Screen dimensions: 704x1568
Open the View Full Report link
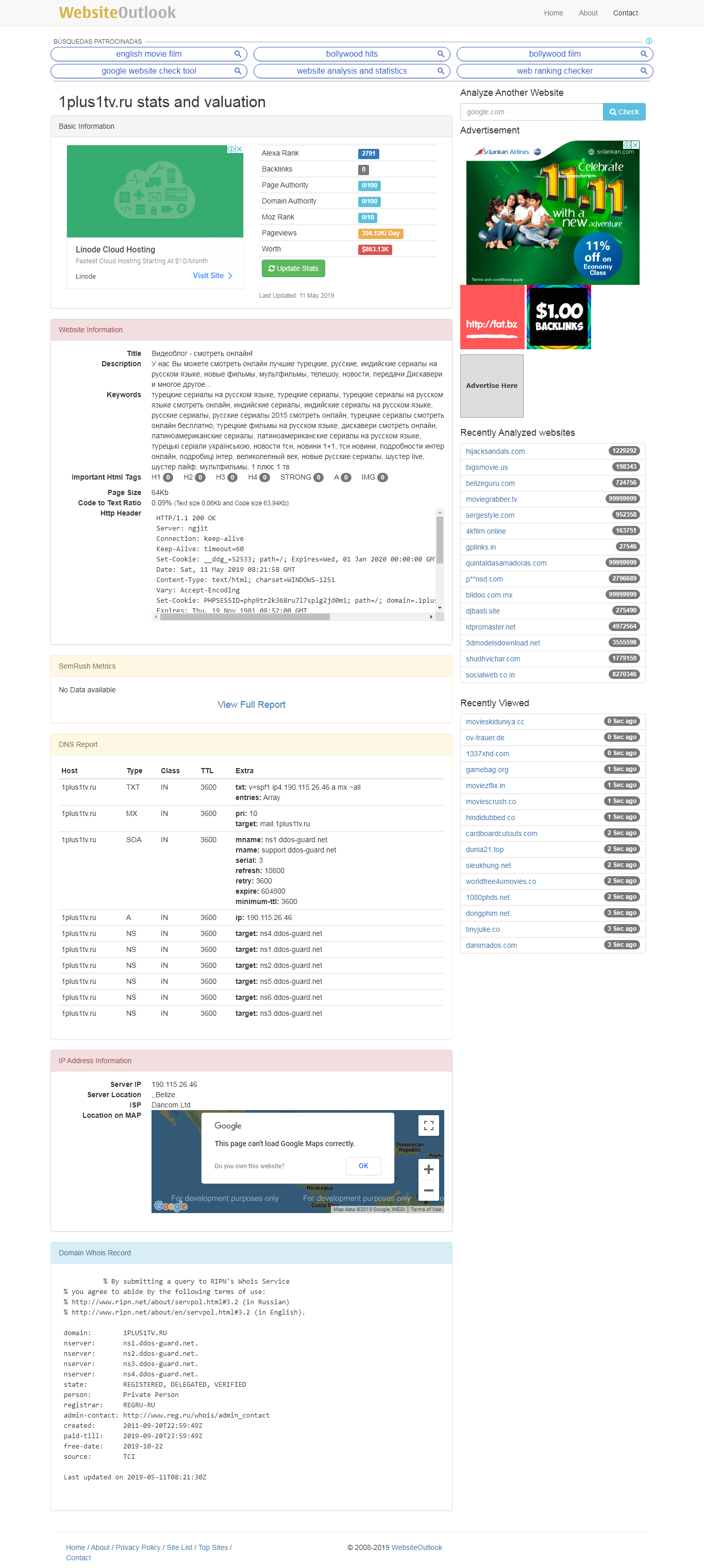[251, 704]
